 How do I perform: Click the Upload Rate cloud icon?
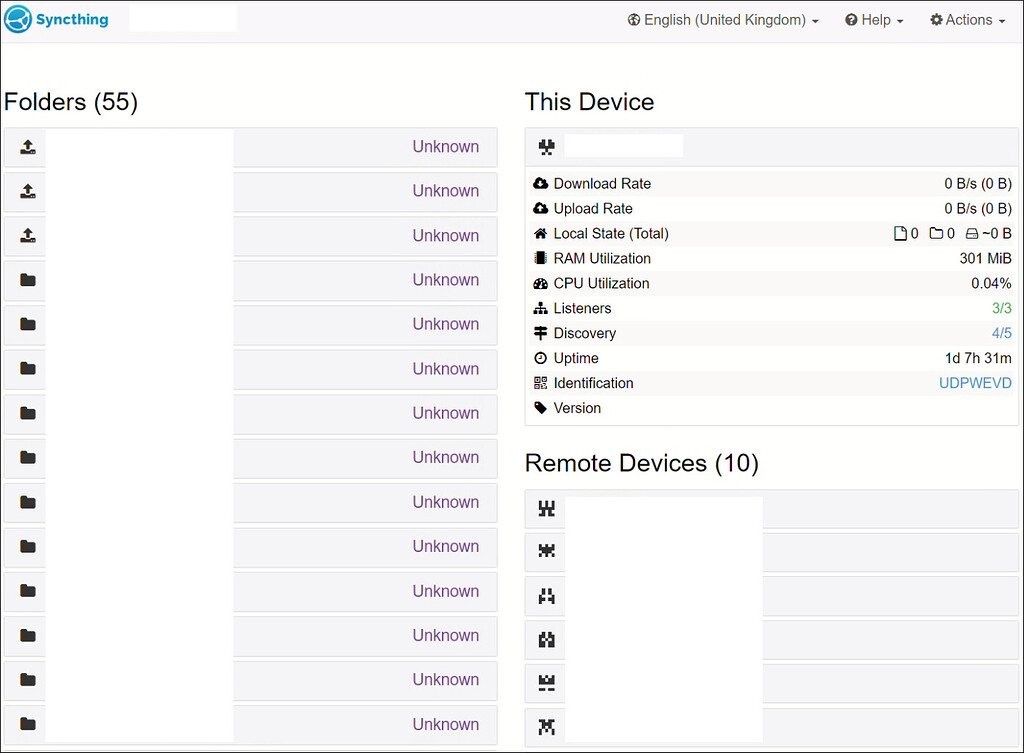(541, 208)
